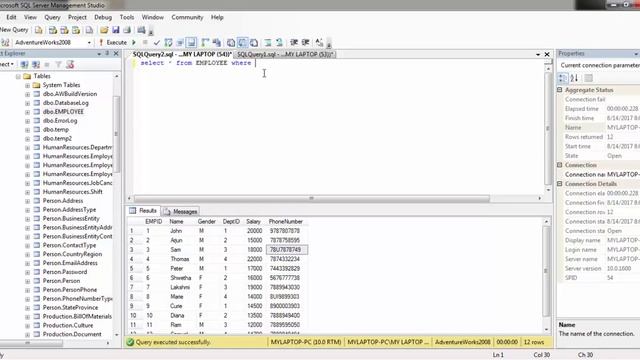Screen dimensions: 640x360
Task: Collapse the Tables folder node
Action: 18,76
